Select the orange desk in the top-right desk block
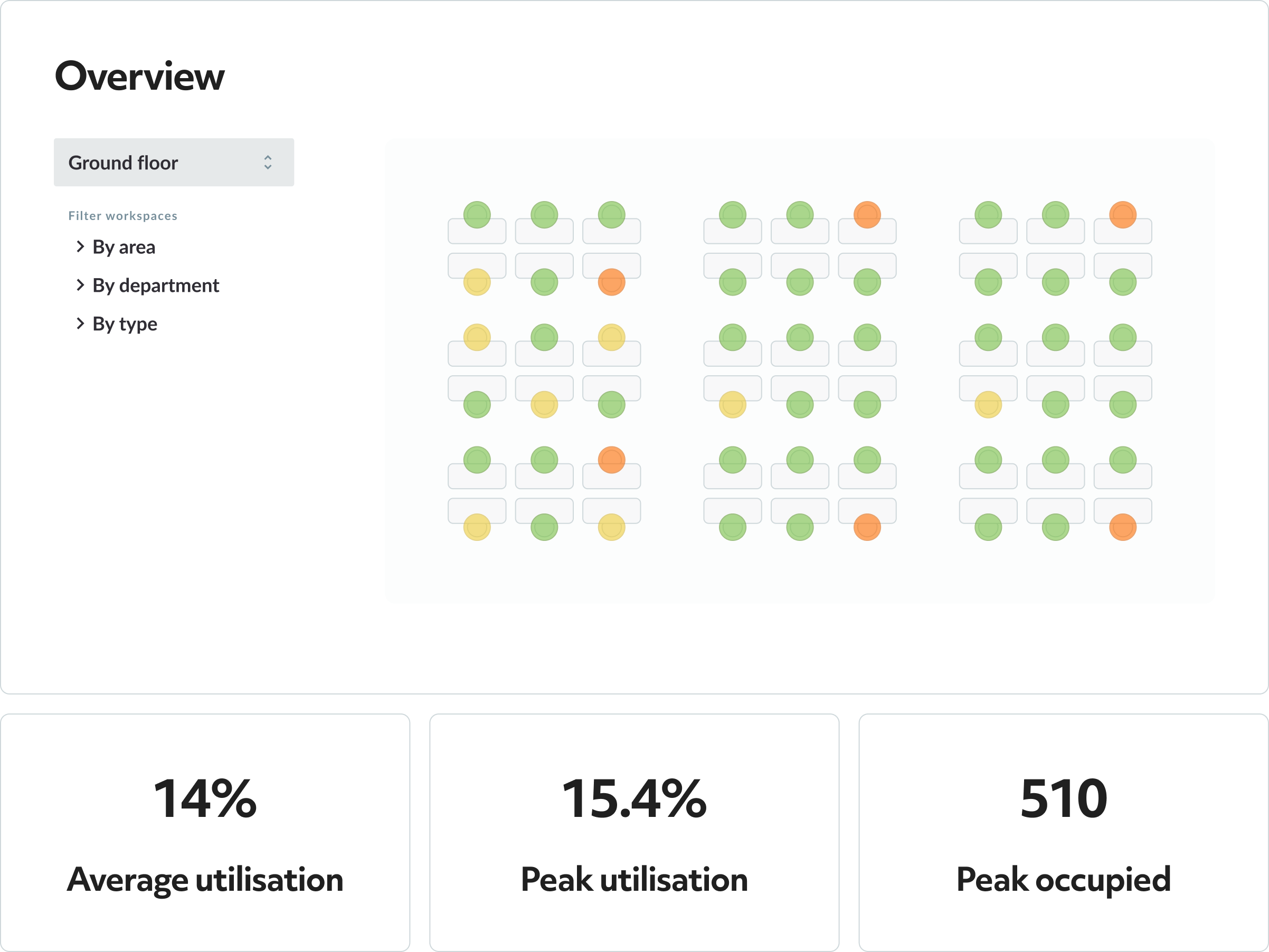The width and height of the screenshot is (1269, 952). [x=1123, y=215]
